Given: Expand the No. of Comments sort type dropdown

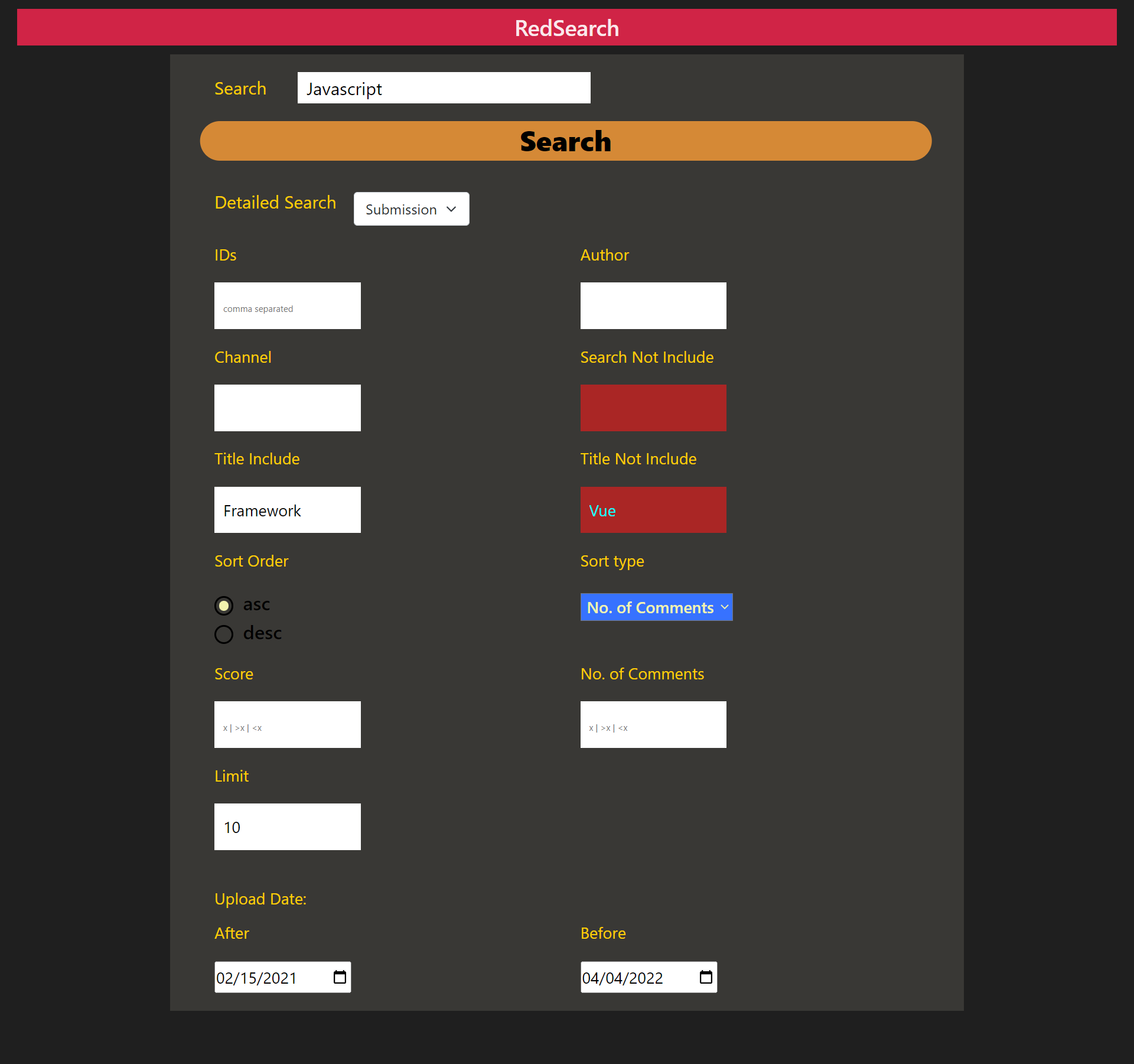Looking at the screenshot, I should pos(656,607).
